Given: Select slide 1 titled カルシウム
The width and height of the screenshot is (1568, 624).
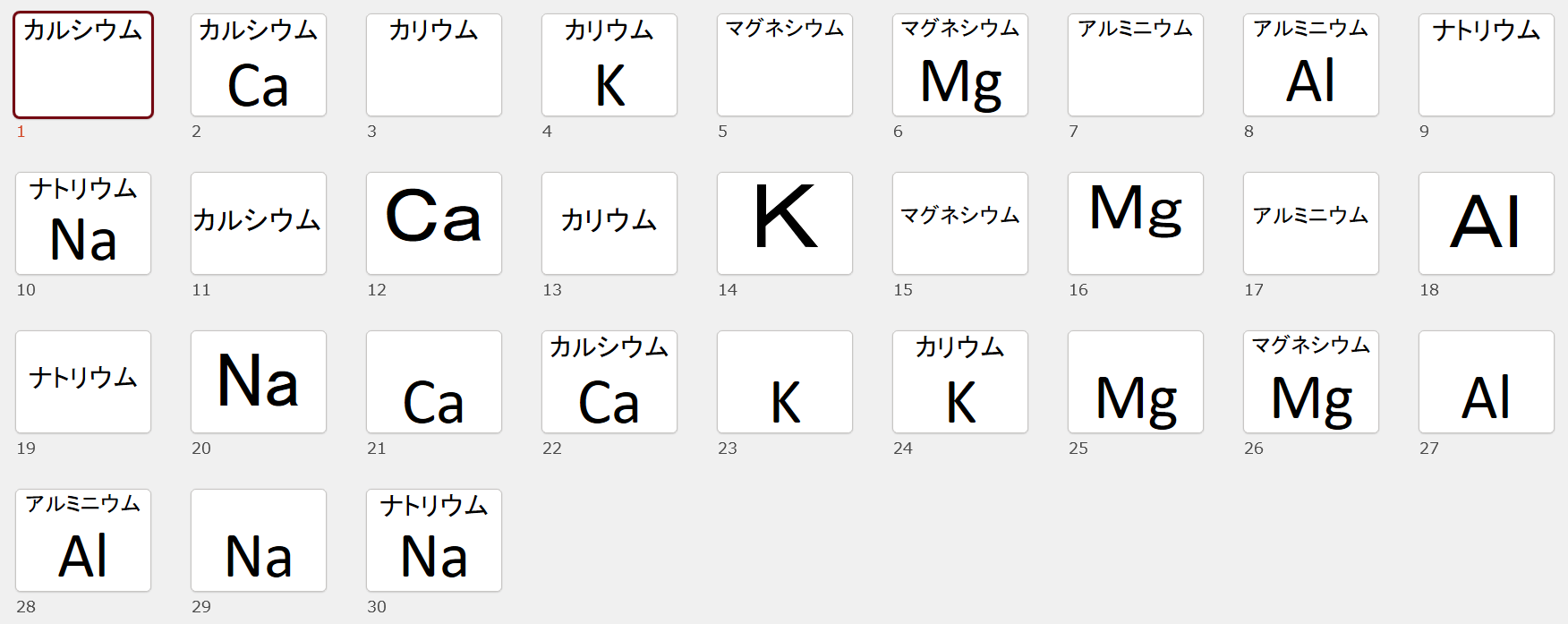Looking at the screenshot, I should [x=83, y=65].
